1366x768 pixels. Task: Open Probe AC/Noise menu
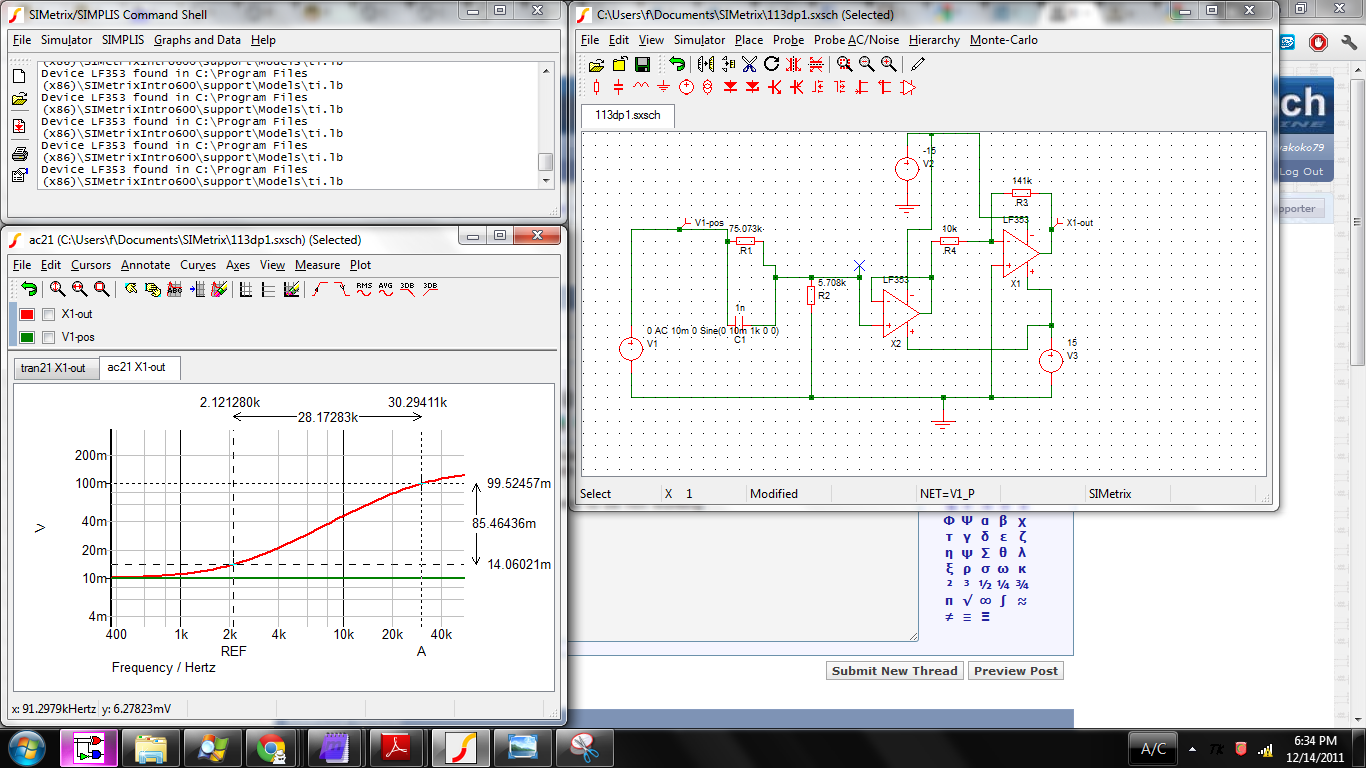click(x=856, y=40)
